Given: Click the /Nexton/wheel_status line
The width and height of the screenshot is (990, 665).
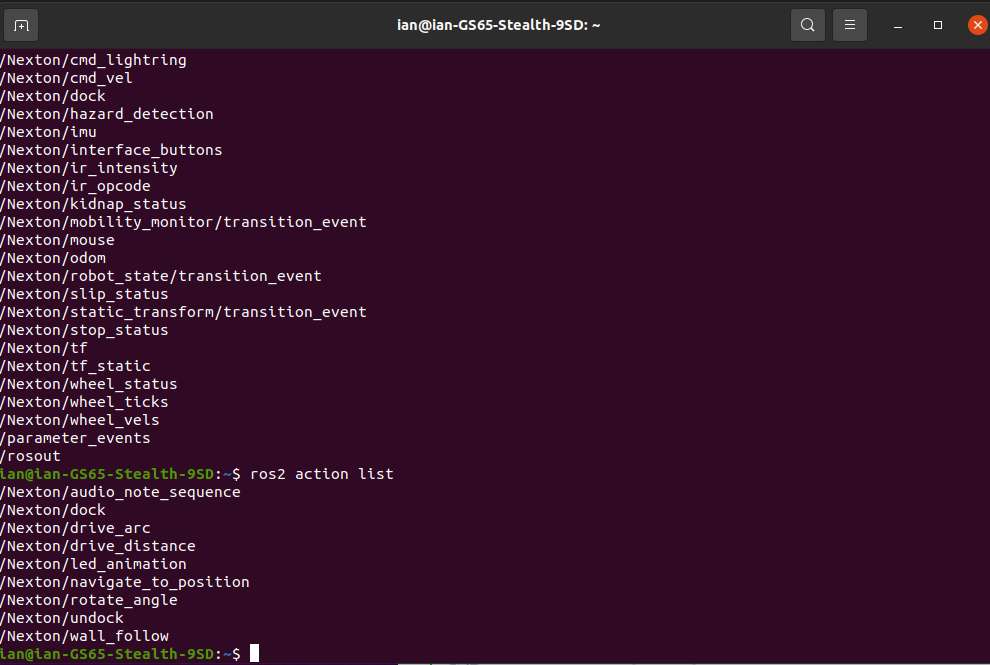Looking at the screenshot, I should click(x=89, y=384).
